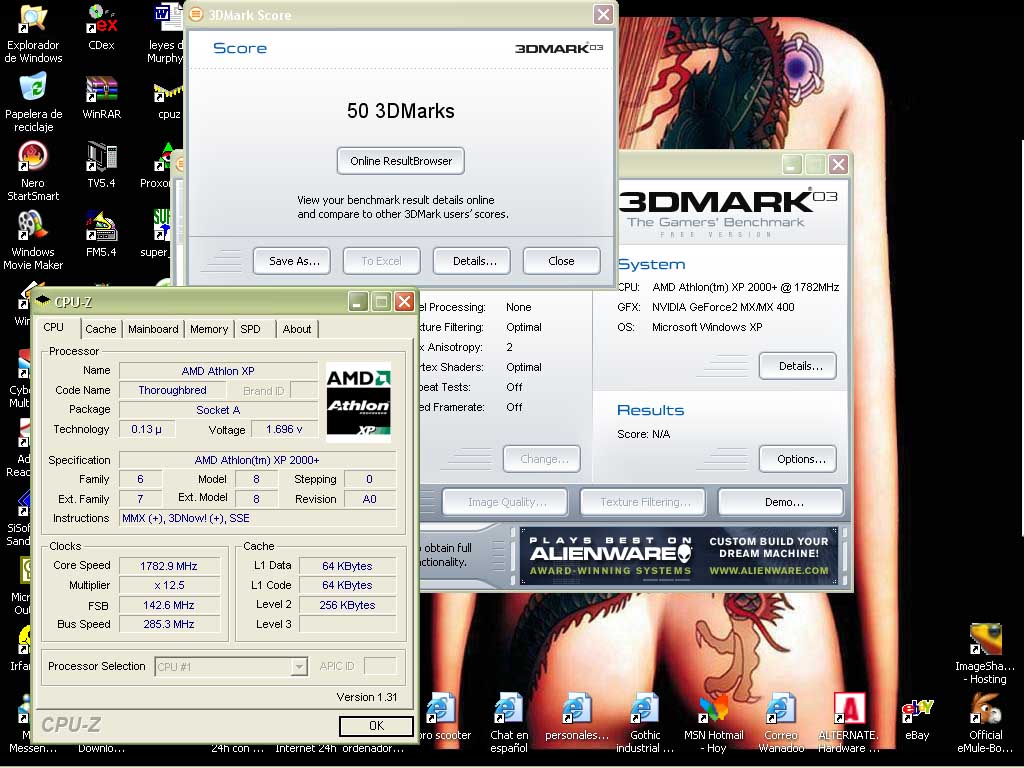
Task: Open MSN Hotmail desktop shortcut
Action: (x=713, y=714)
